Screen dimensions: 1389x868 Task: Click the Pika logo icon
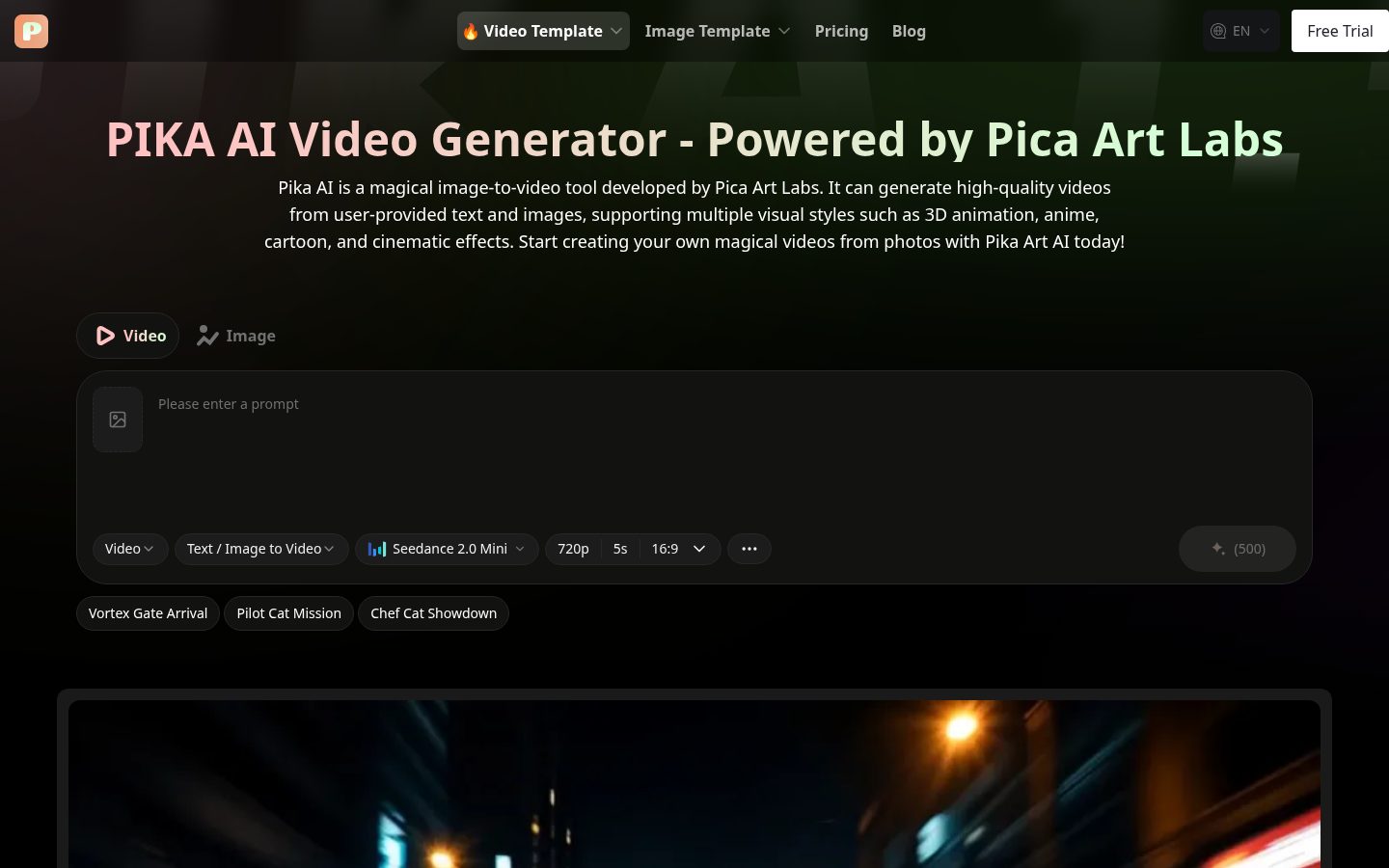point(31,31)
